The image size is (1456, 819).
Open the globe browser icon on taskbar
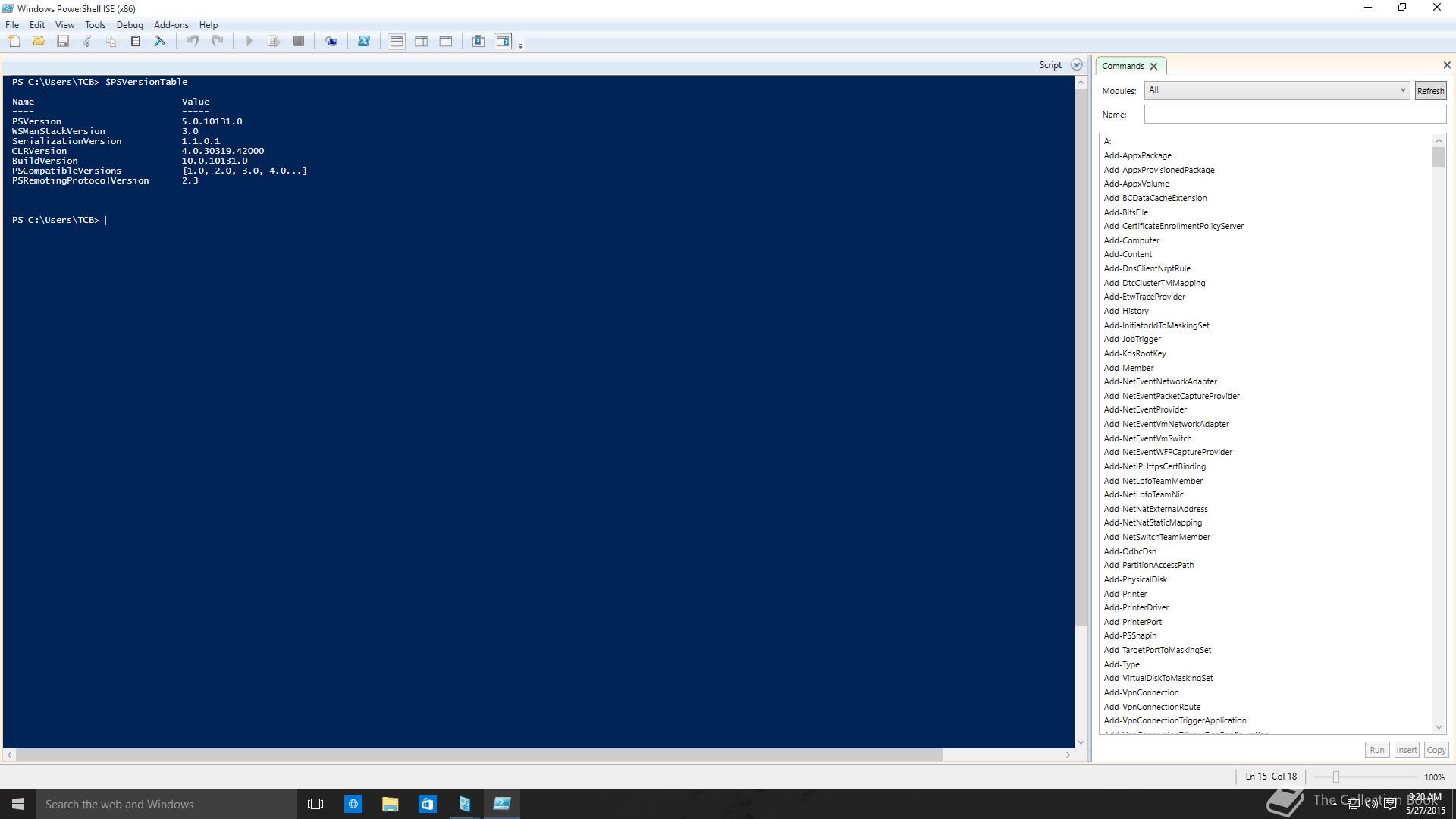(353, 804)
